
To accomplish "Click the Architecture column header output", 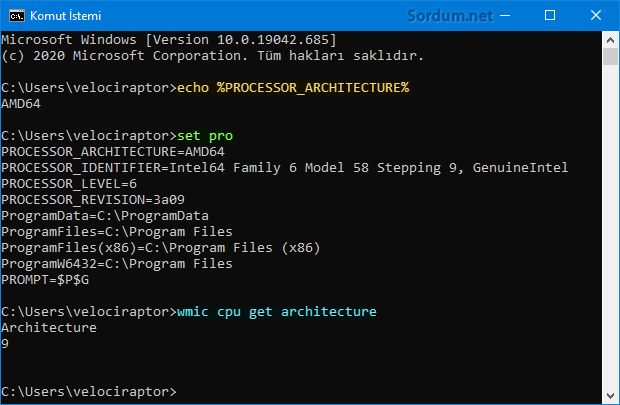I will 49,327.
